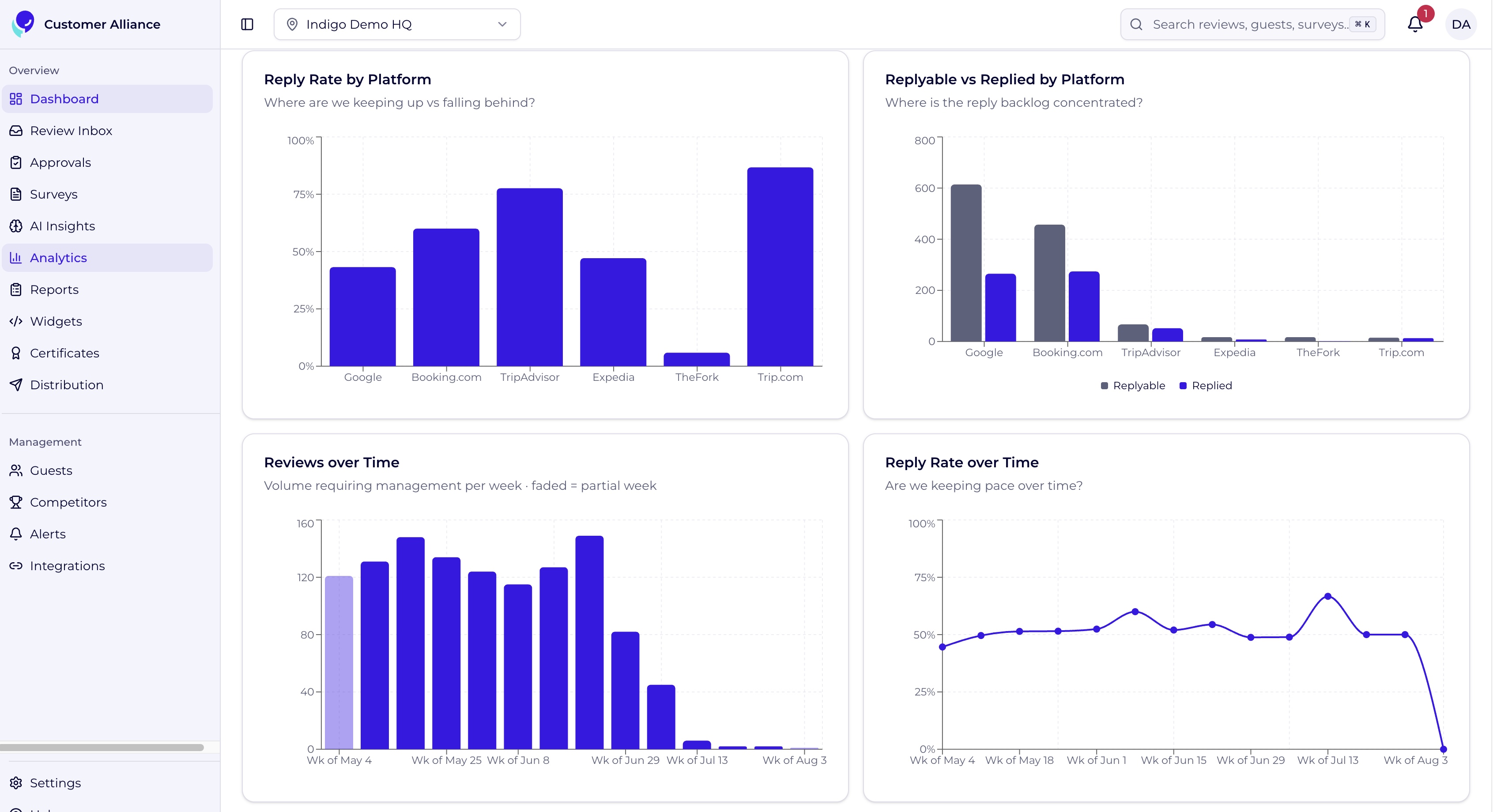Viewport: 1493px width, 812px height.
Task: Open Reports link
Action: tap(107, 290)
